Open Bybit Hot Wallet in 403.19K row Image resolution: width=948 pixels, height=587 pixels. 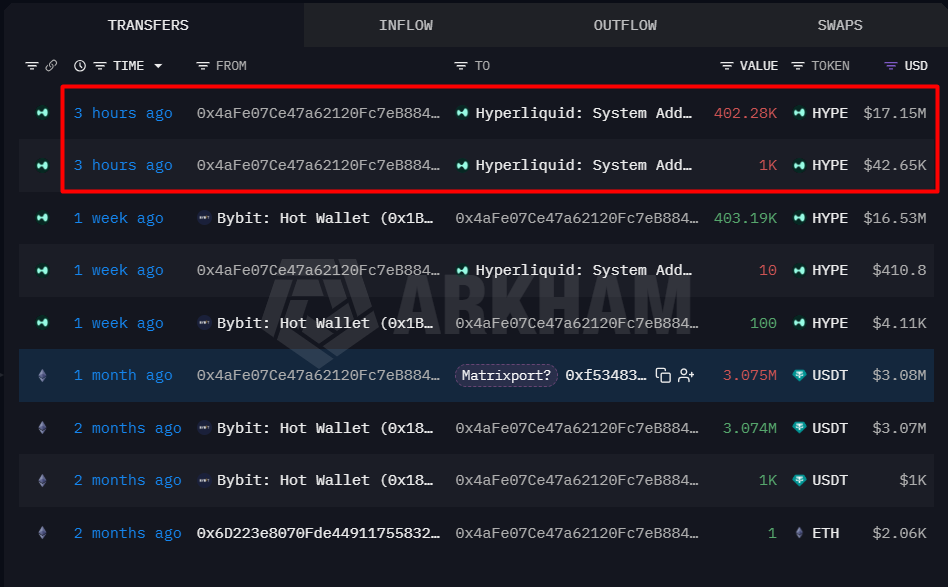coord(325,218)
